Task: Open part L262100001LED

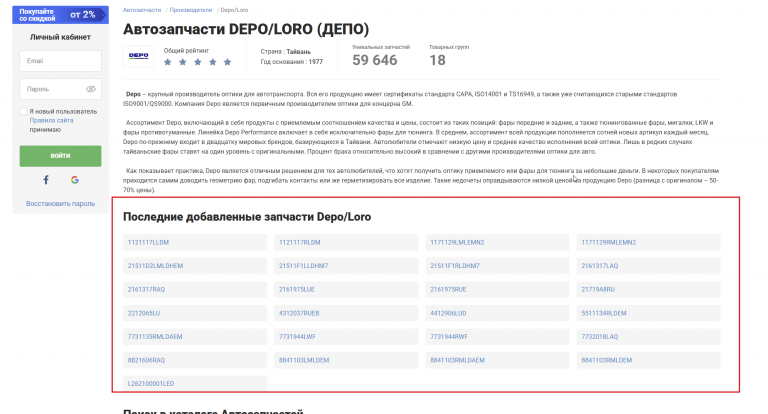Action: click(x=195, y=383)
